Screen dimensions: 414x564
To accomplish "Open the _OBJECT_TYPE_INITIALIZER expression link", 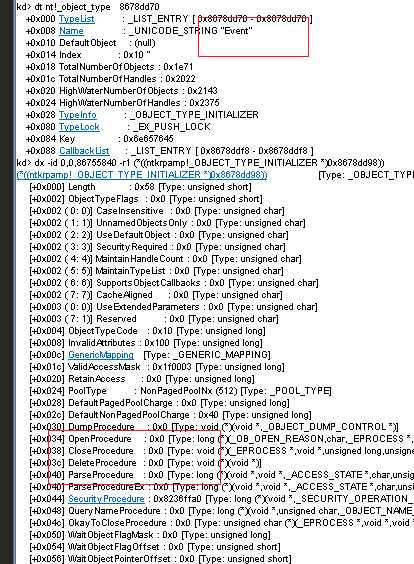I will (x=142, y=175).
